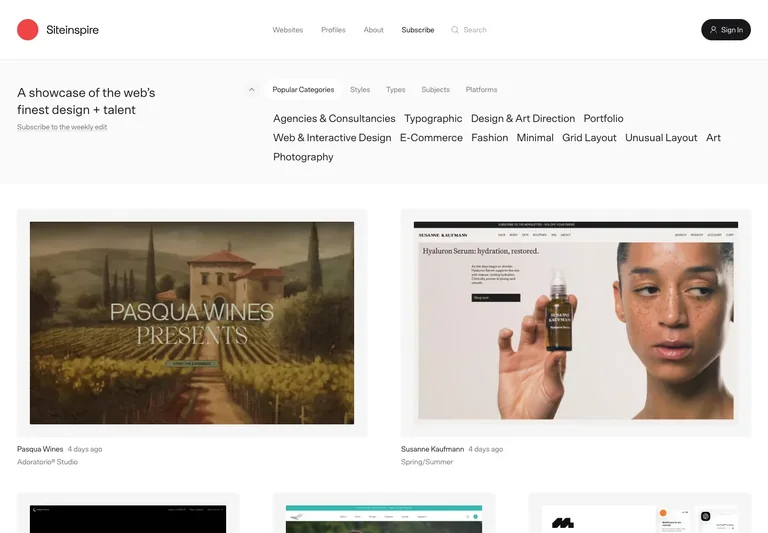Open the Art category
768x533 pixels.
coord(713,138)
